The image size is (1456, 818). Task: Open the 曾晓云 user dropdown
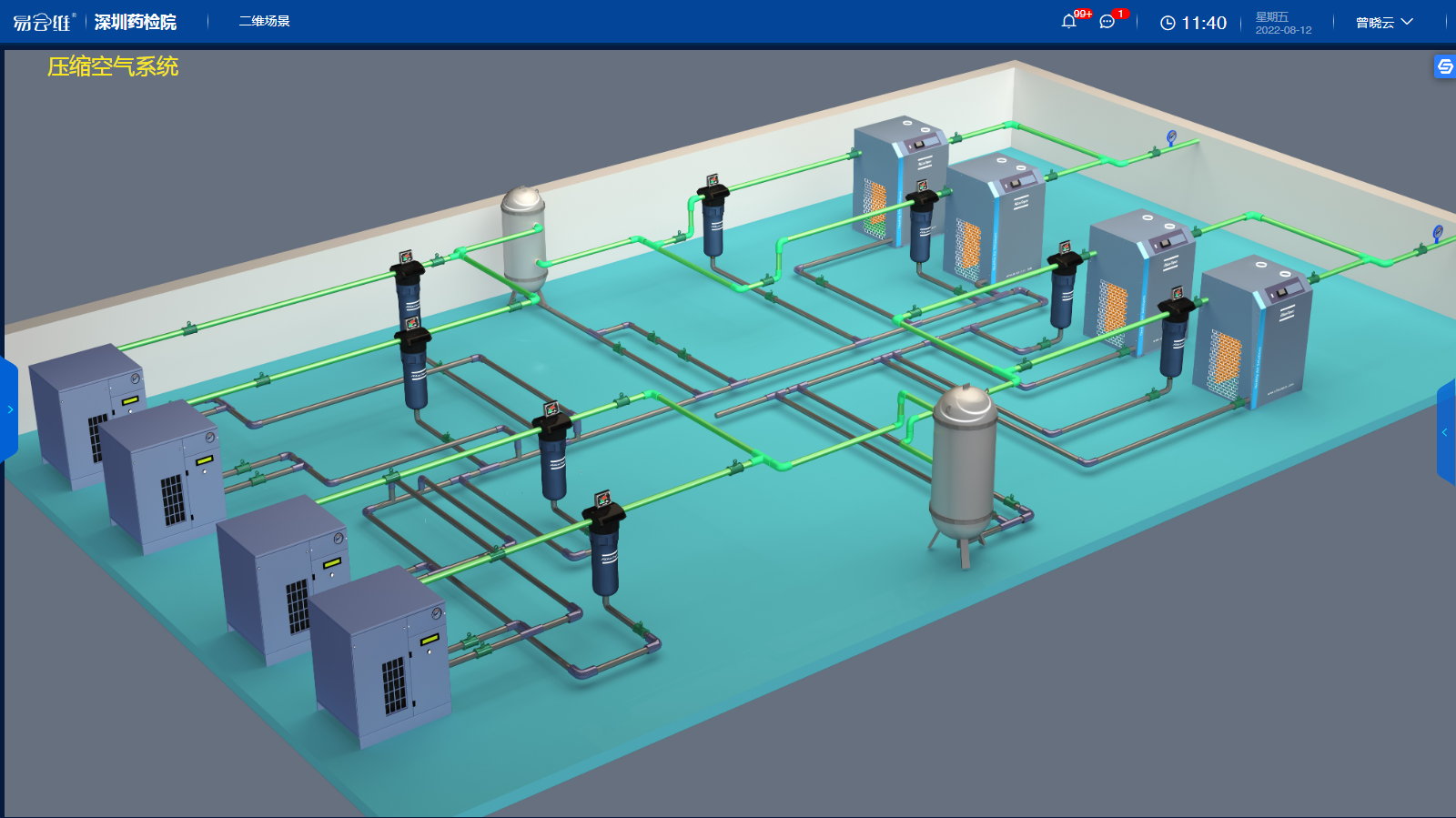point(1383,23)
